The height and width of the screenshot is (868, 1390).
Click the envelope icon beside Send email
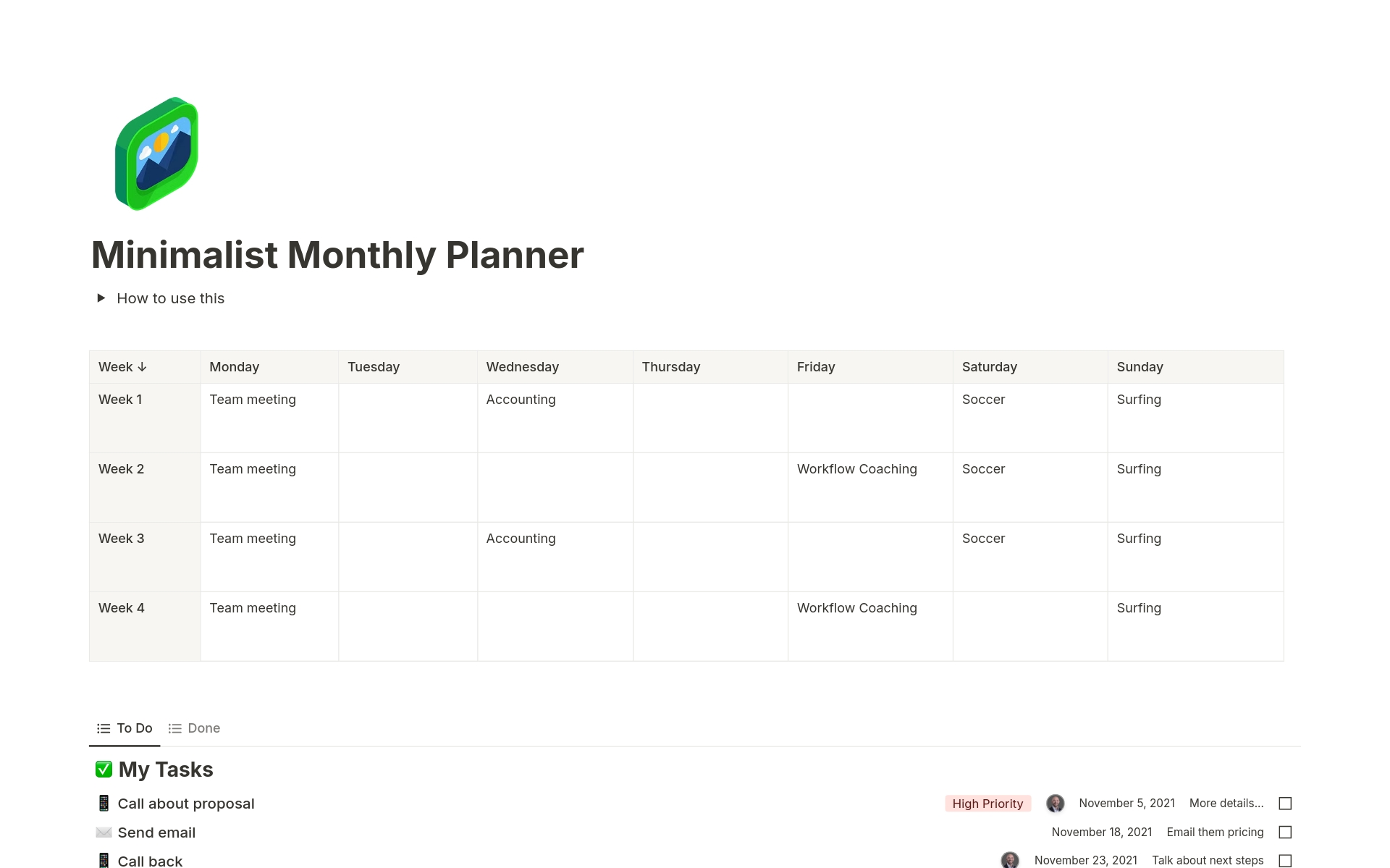pyautogui.click(x=104, y=832)
